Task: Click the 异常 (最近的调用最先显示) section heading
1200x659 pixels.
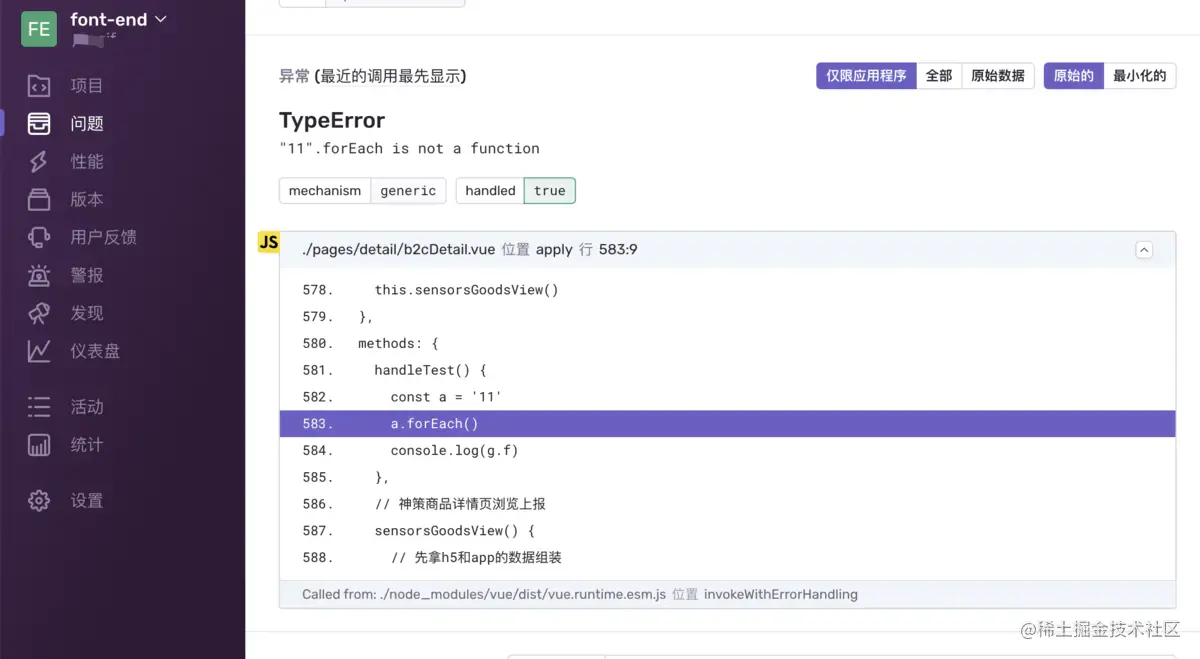Action: coord(373,76)
